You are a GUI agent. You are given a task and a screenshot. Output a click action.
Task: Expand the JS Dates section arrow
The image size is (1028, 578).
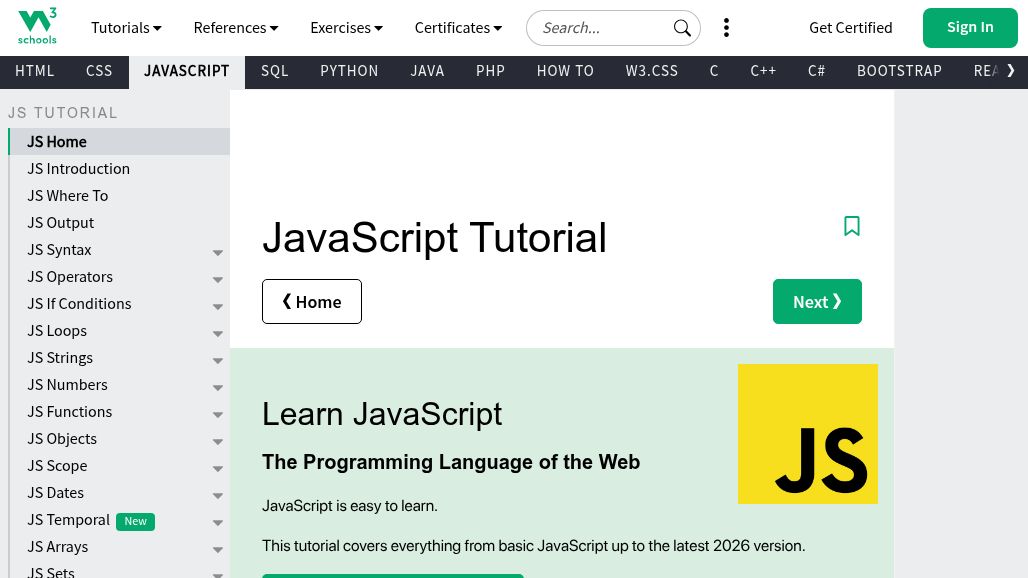click(x=218, y=495)
